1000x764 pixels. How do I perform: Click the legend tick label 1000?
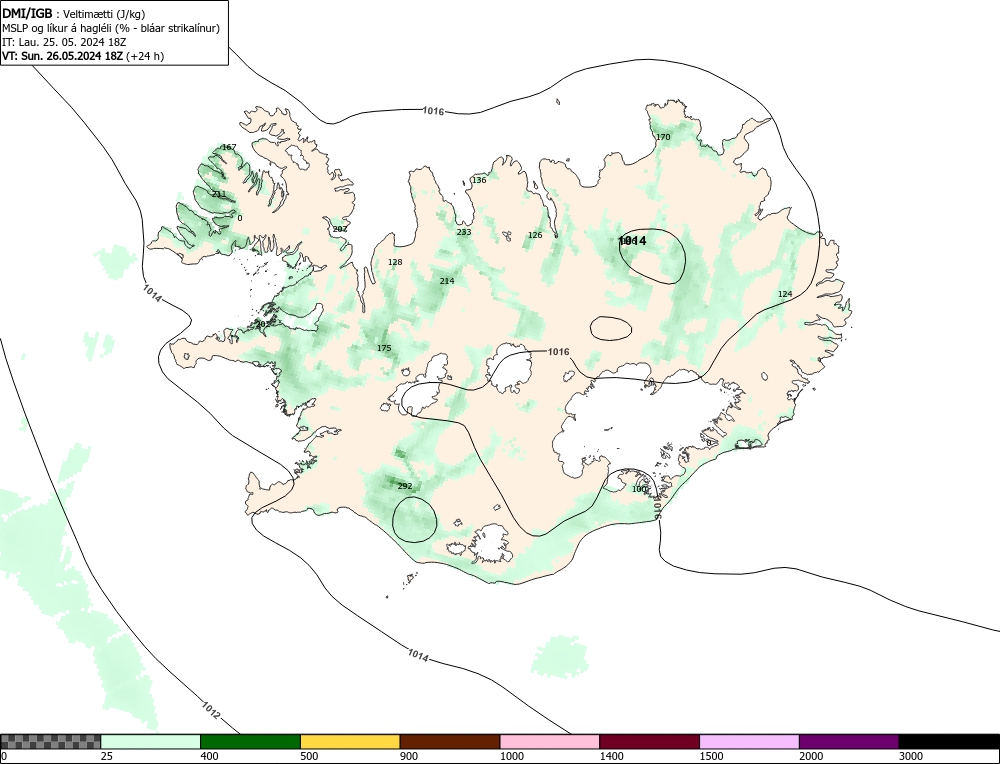point(511,756)
